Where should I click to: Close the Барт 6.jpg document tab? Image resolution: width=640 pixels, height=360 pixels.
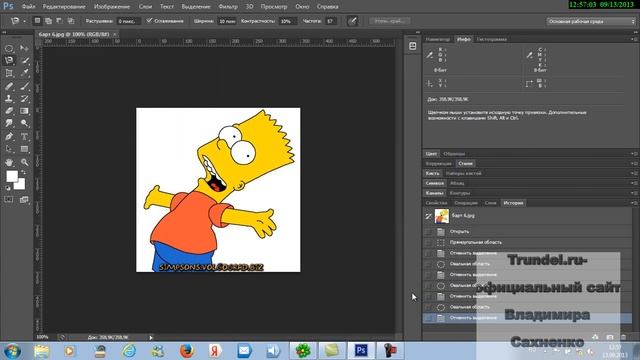115,34
